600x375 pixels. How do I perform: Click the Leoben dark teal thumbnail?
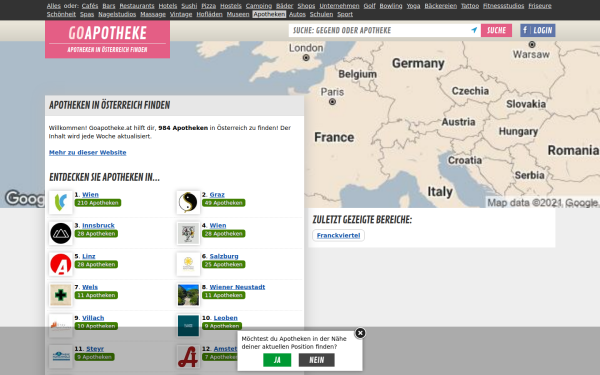(x=188, y=326)
